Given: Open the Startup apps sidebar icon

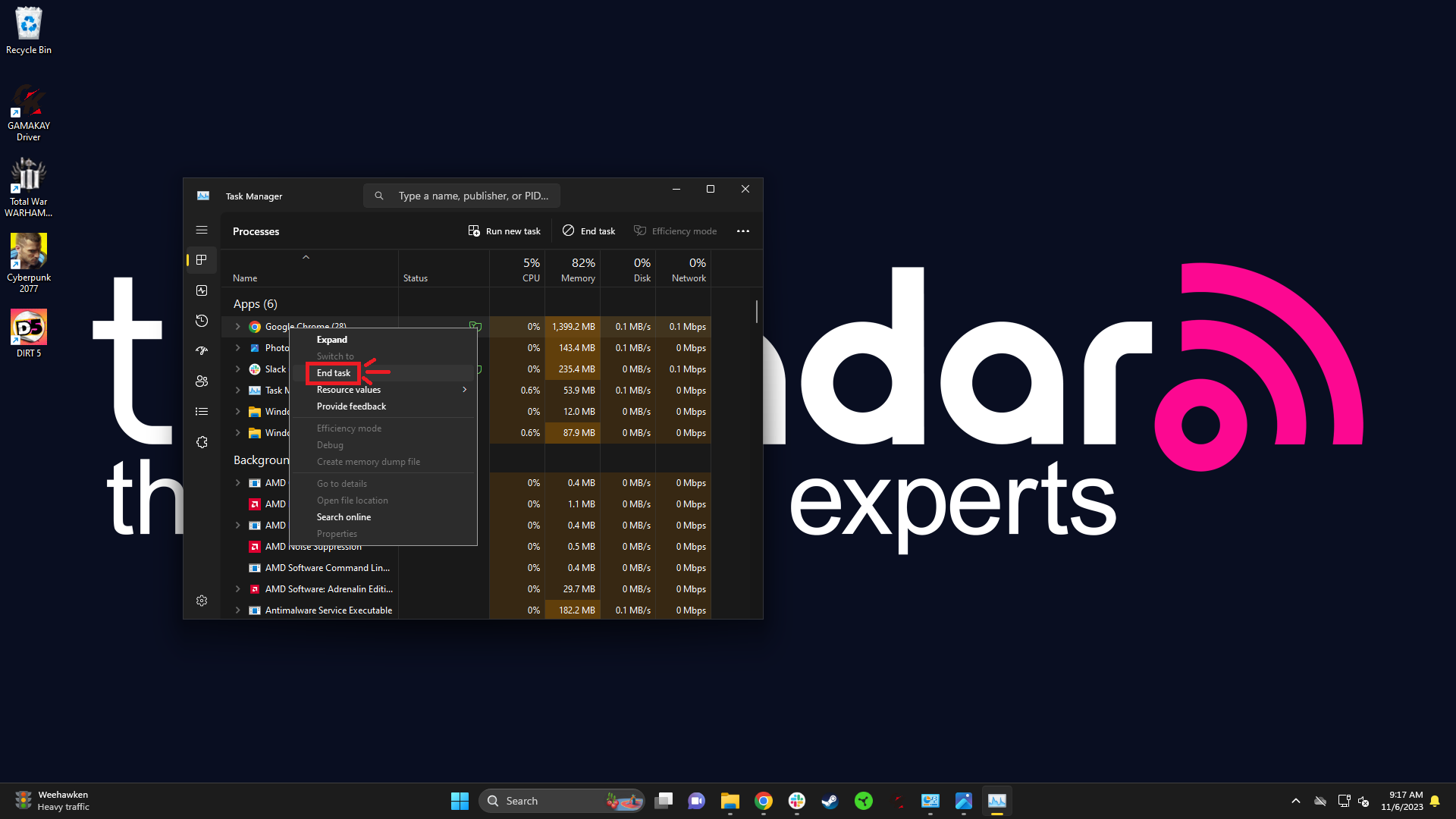Looking at the screenshot, I should (202, 351).
